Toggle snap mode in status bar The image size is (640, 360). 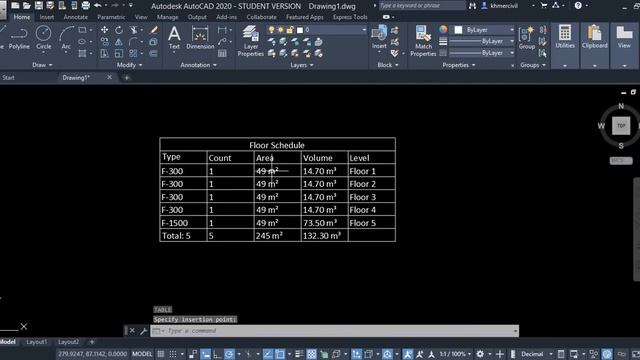(173, 354)
